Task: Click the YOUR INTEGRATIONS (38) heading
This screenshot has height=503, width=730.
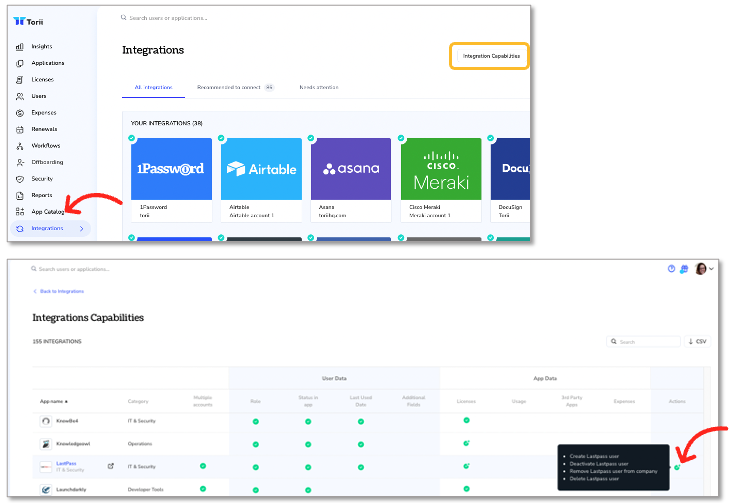Action: coord(166,123)
